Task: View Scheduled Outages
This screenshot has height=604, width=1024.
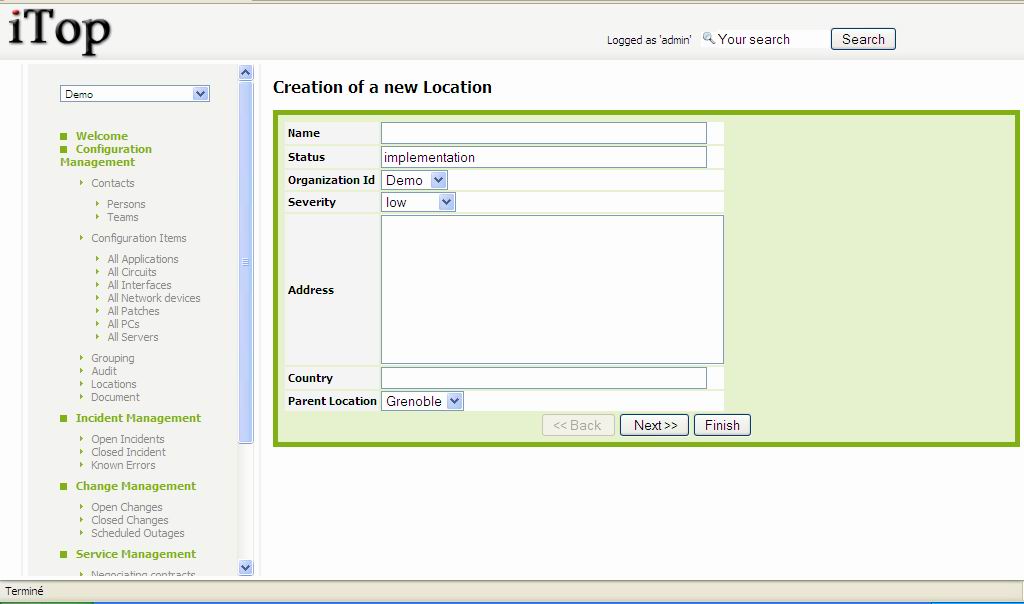Action: coord(138,533)
